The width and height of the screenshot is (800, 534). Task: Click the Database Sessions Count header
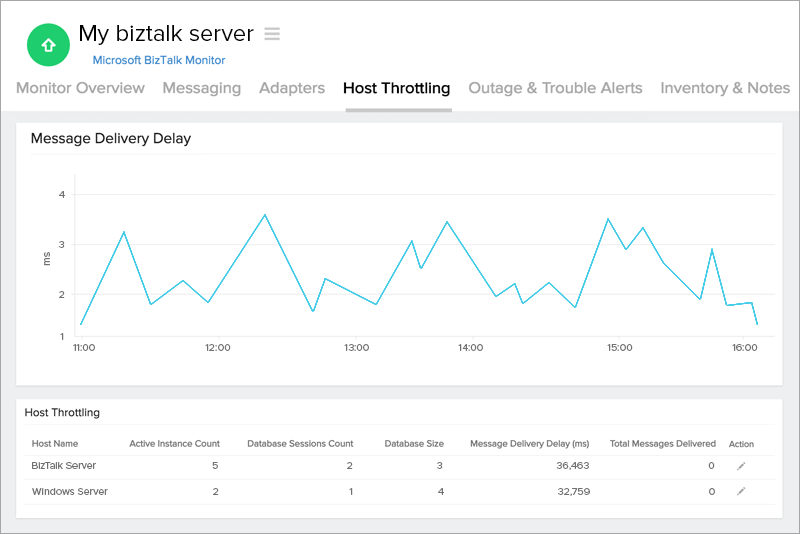click(300, 443)
